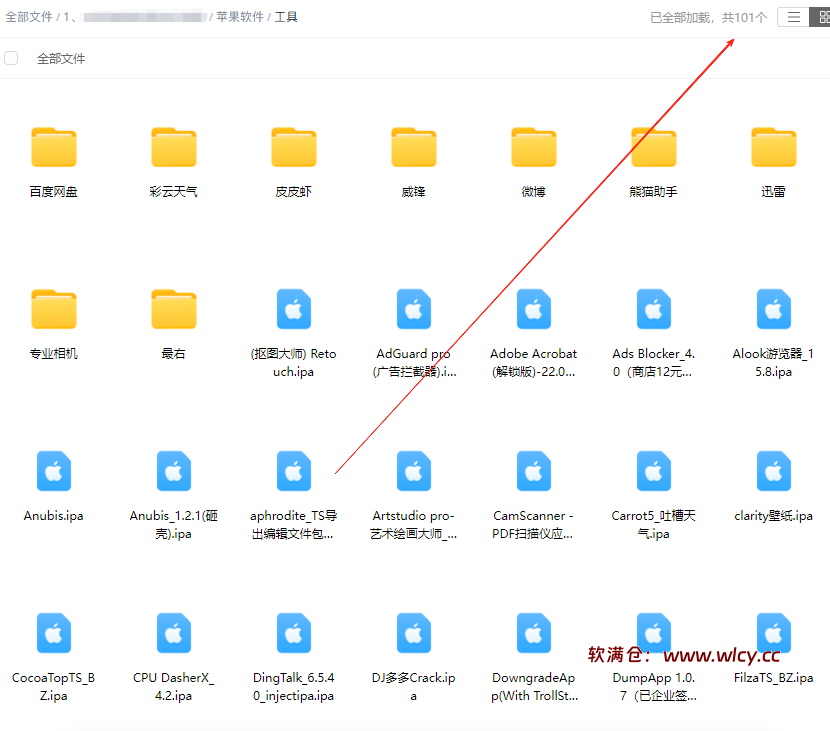Tick the 全部文件 select-all checkbox
The height and width of the screenshot is (731, 830).
11,58
